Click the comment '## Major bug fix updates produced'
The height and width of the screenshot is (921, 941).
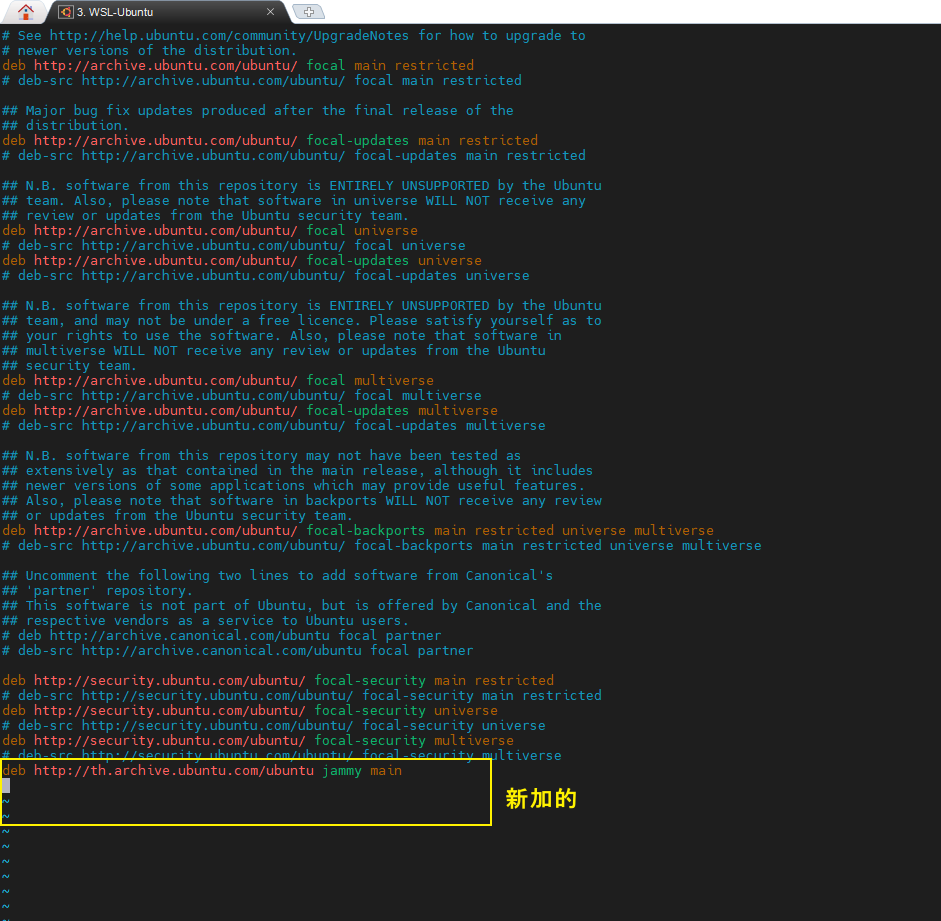click(x=258, y=110)
